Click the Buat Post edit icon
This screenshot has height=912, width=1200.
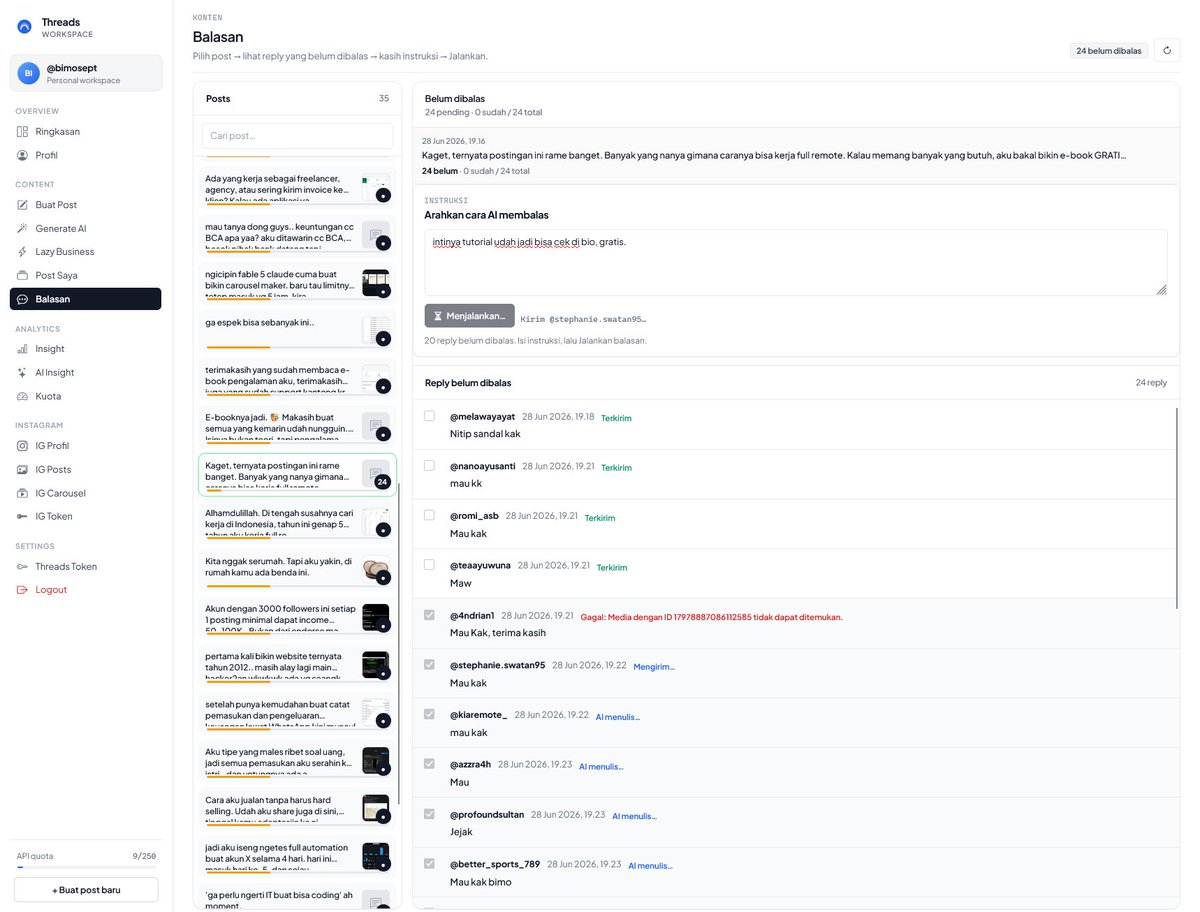pyautogui.click(x=22, y=205)
